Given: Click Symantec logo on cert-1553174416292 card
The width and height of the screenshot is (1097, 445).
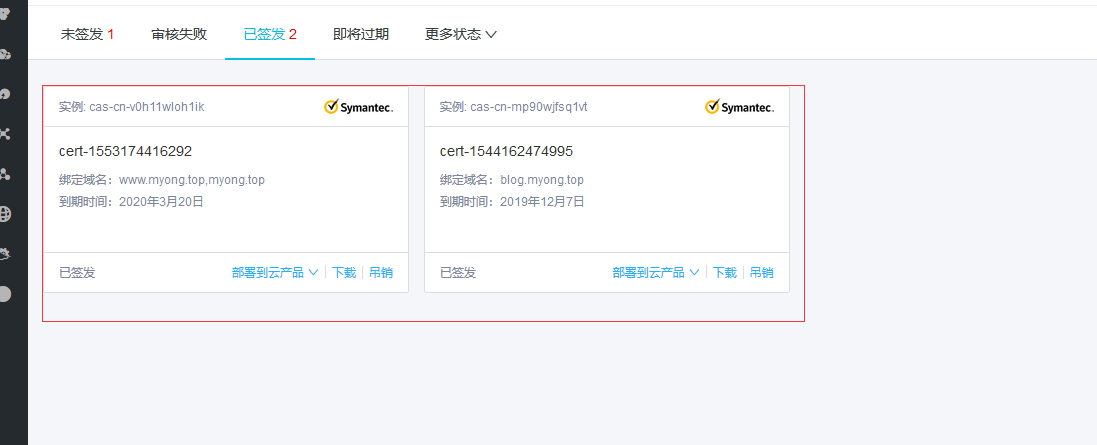Looking at the screenshot, I should point(359,107).
